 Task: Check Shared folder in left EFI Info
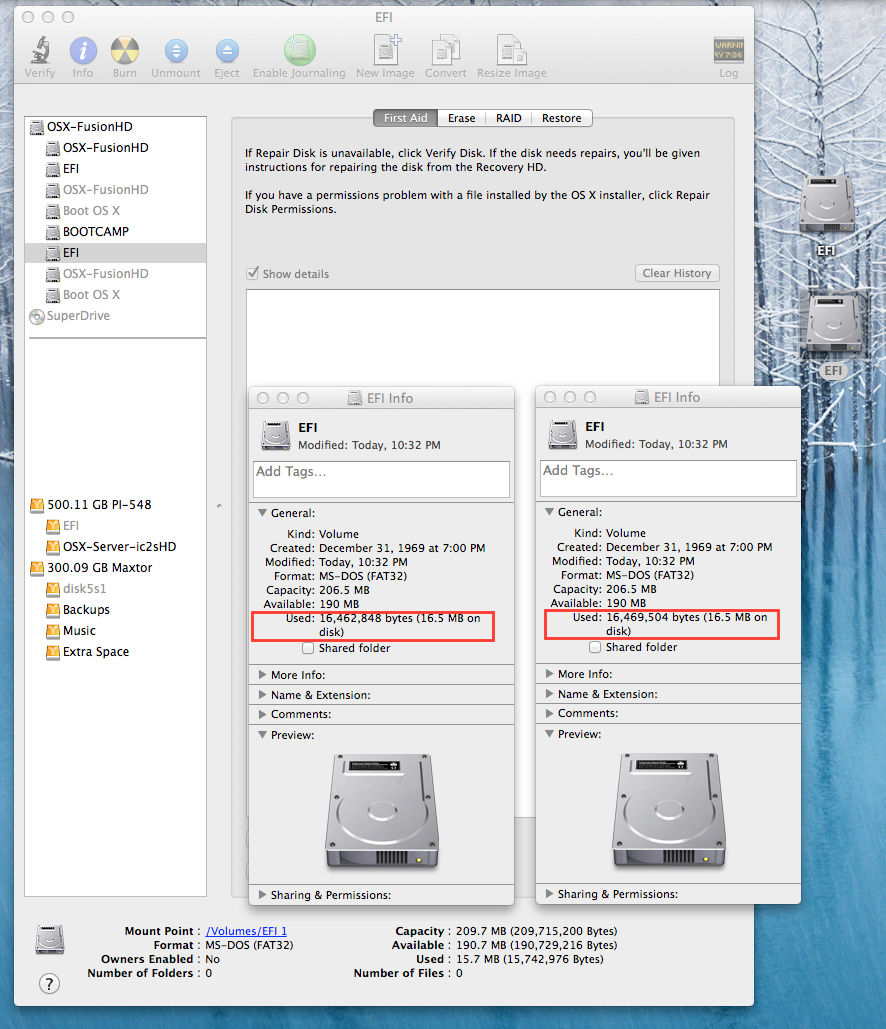pos(308,648)
